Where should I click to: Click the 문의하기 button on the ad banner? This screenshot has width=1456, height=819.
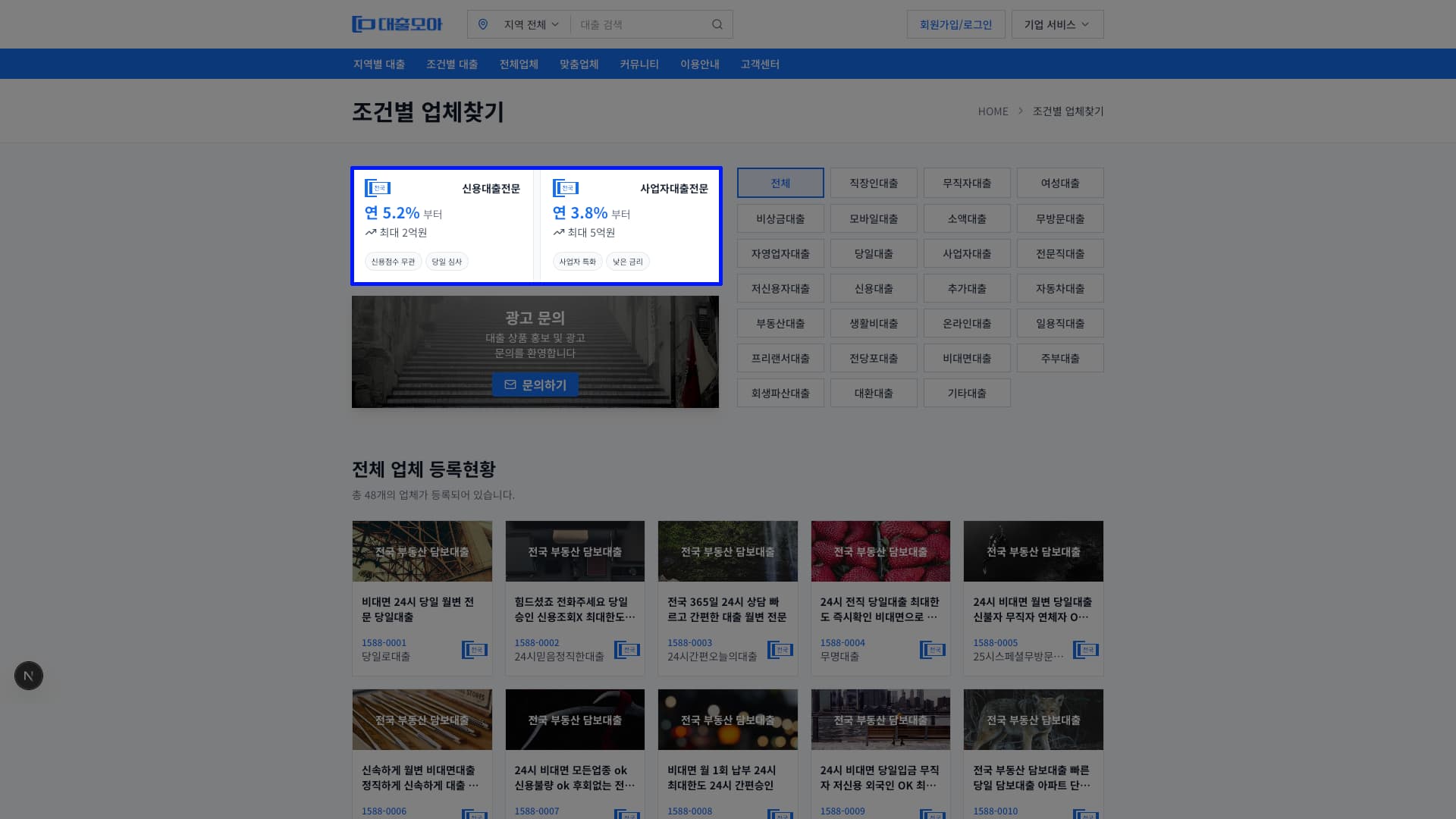pos(535,384)
